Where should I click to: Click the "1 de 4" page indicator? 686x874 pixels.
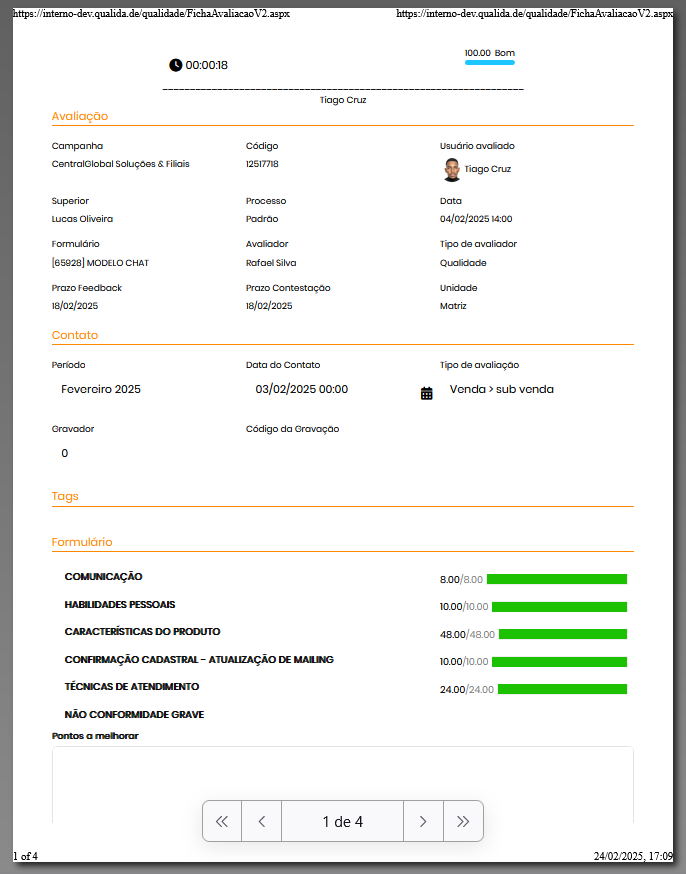342,822
